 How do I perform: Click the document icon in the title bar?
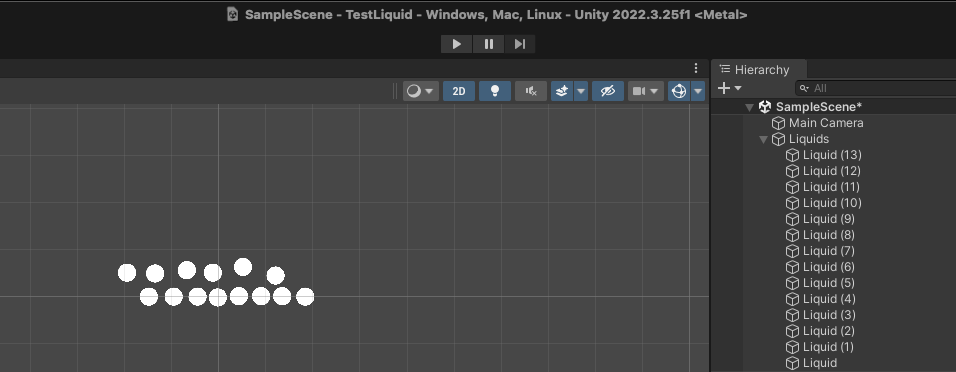pos(232,14)
